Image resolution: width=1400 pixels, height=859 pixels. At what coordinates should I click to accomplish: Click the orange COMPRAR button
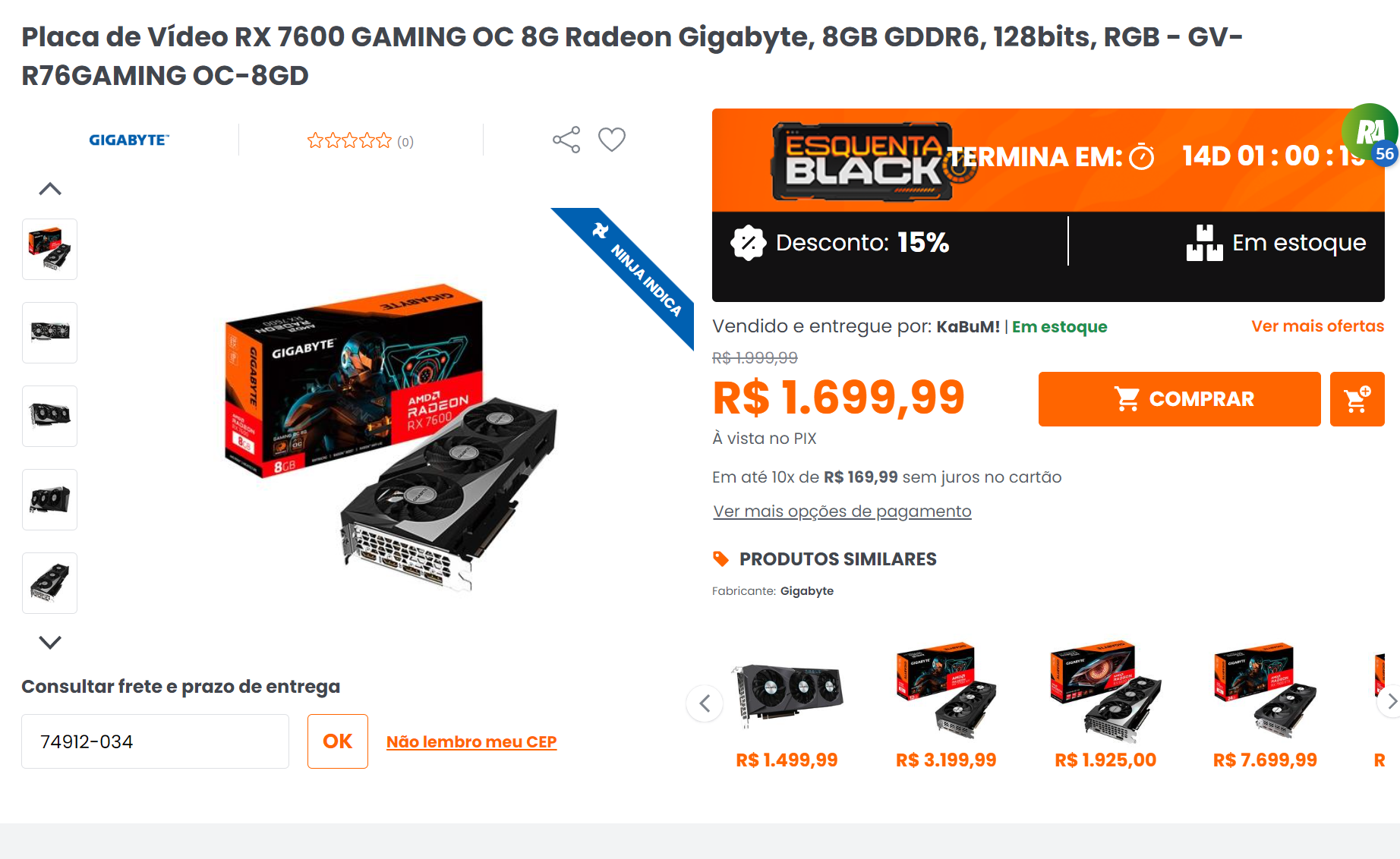pos(1180,399)
